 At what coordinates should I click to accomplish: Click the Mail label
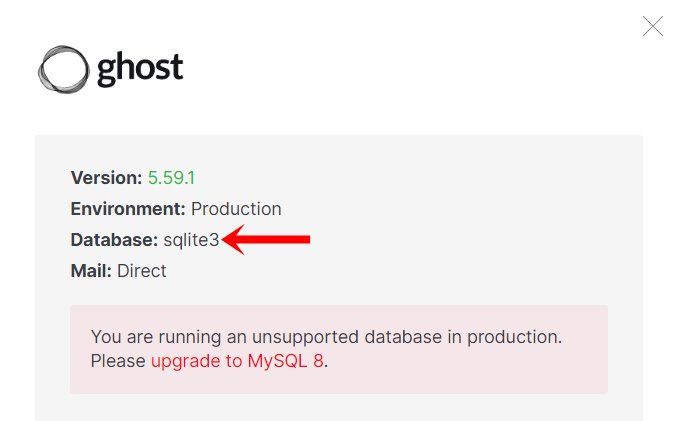coord(91,271)
